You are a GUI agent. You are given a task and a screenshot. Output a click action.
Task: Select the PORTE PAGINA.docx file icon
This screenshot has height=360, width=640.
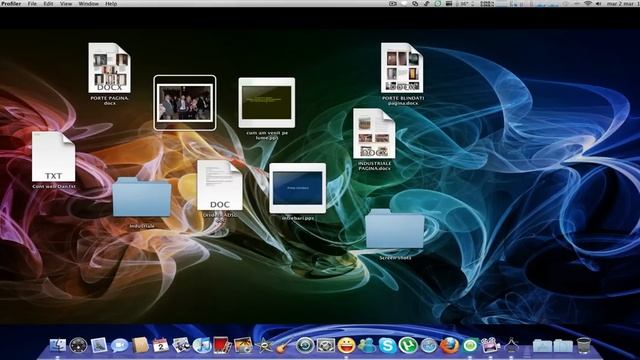tap(109, 68)
